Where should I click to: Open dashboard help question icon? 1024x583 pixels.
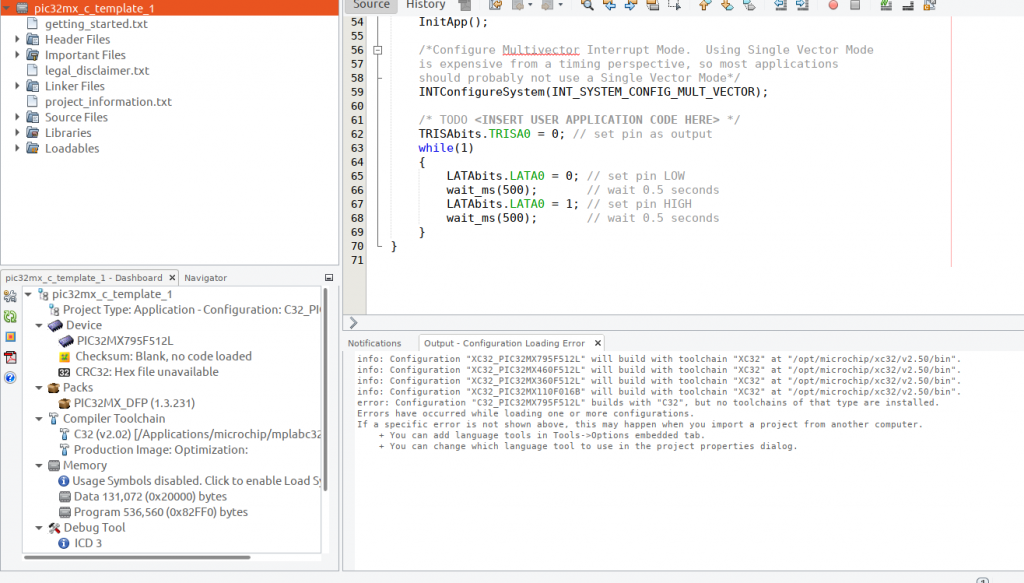(10, 377)
